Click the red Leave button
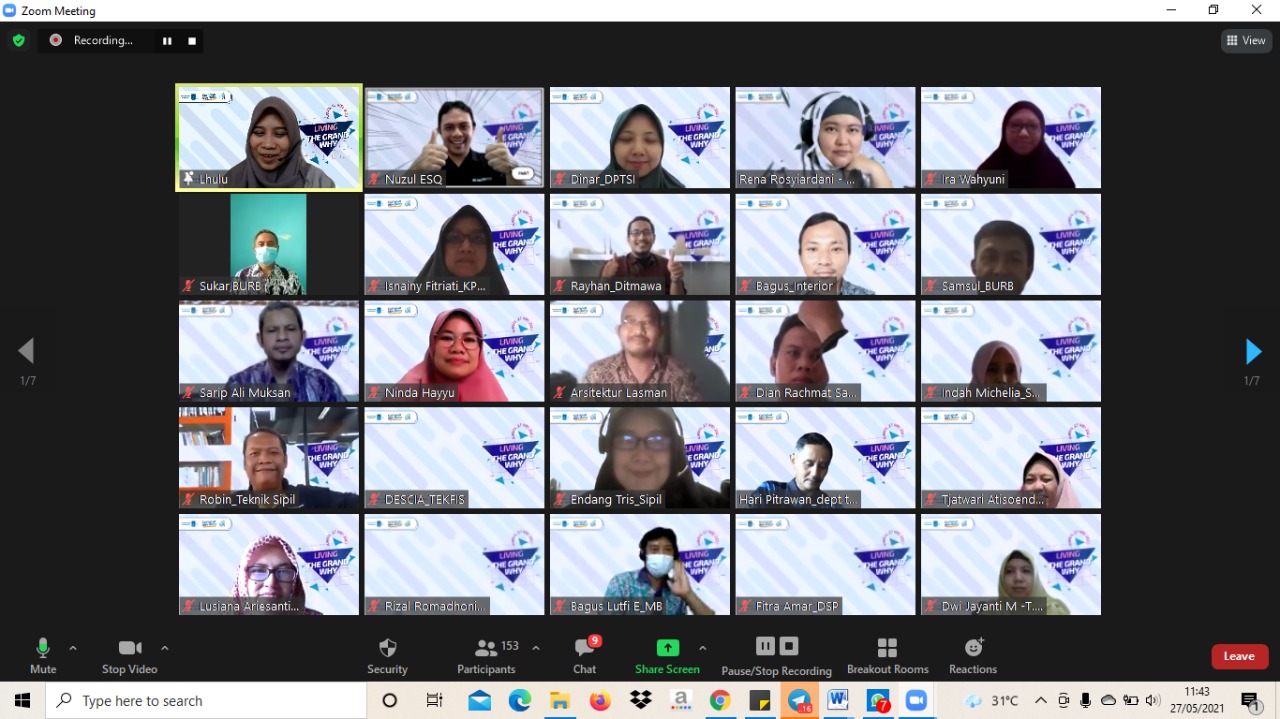Image resolution: width=1280 pixels, height=719 pixels. pos(1239,656)
